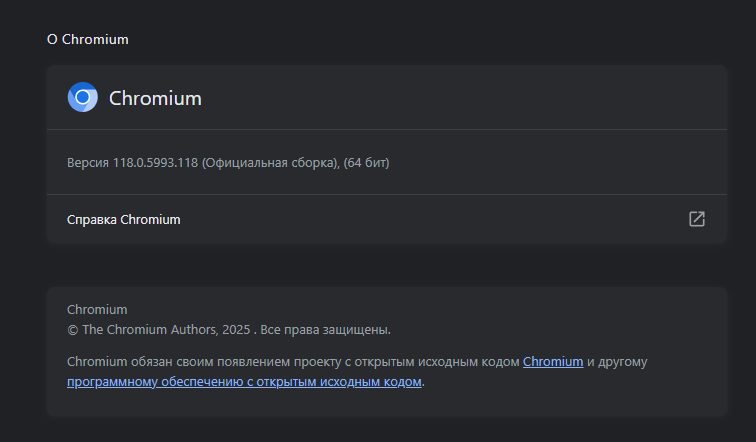The height and width of the screenshot is (442, 756).
Task: Click the и другому text after the link
Action: 619,361
